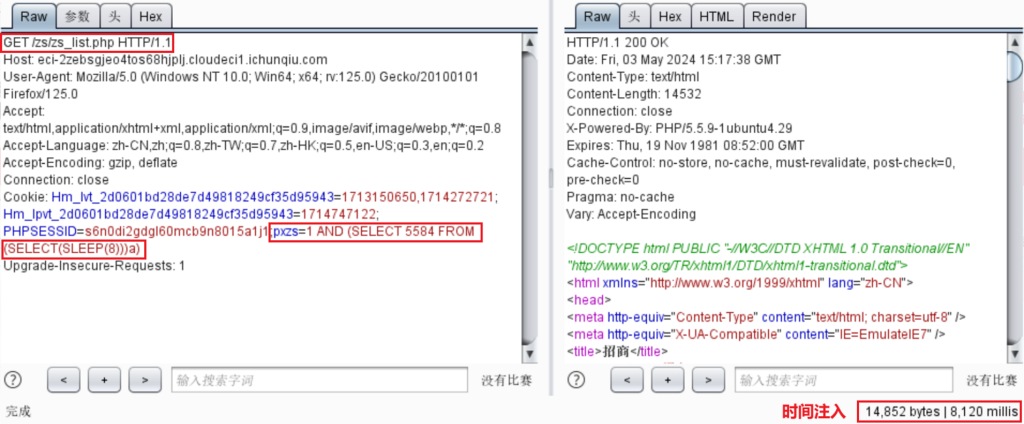Open help icon under response pane
The height and width of the screenshot is (424, 1024).
pyautogui.click(x=577, y=380)
